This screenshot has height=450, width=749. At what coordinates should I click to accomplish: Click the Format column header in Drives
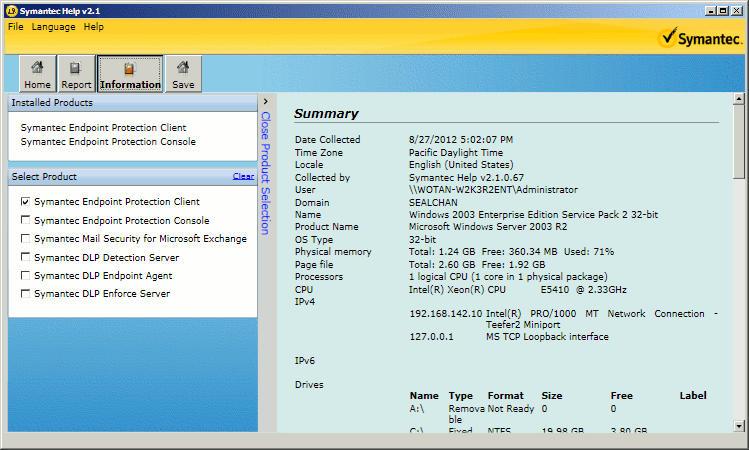point(505,396)
